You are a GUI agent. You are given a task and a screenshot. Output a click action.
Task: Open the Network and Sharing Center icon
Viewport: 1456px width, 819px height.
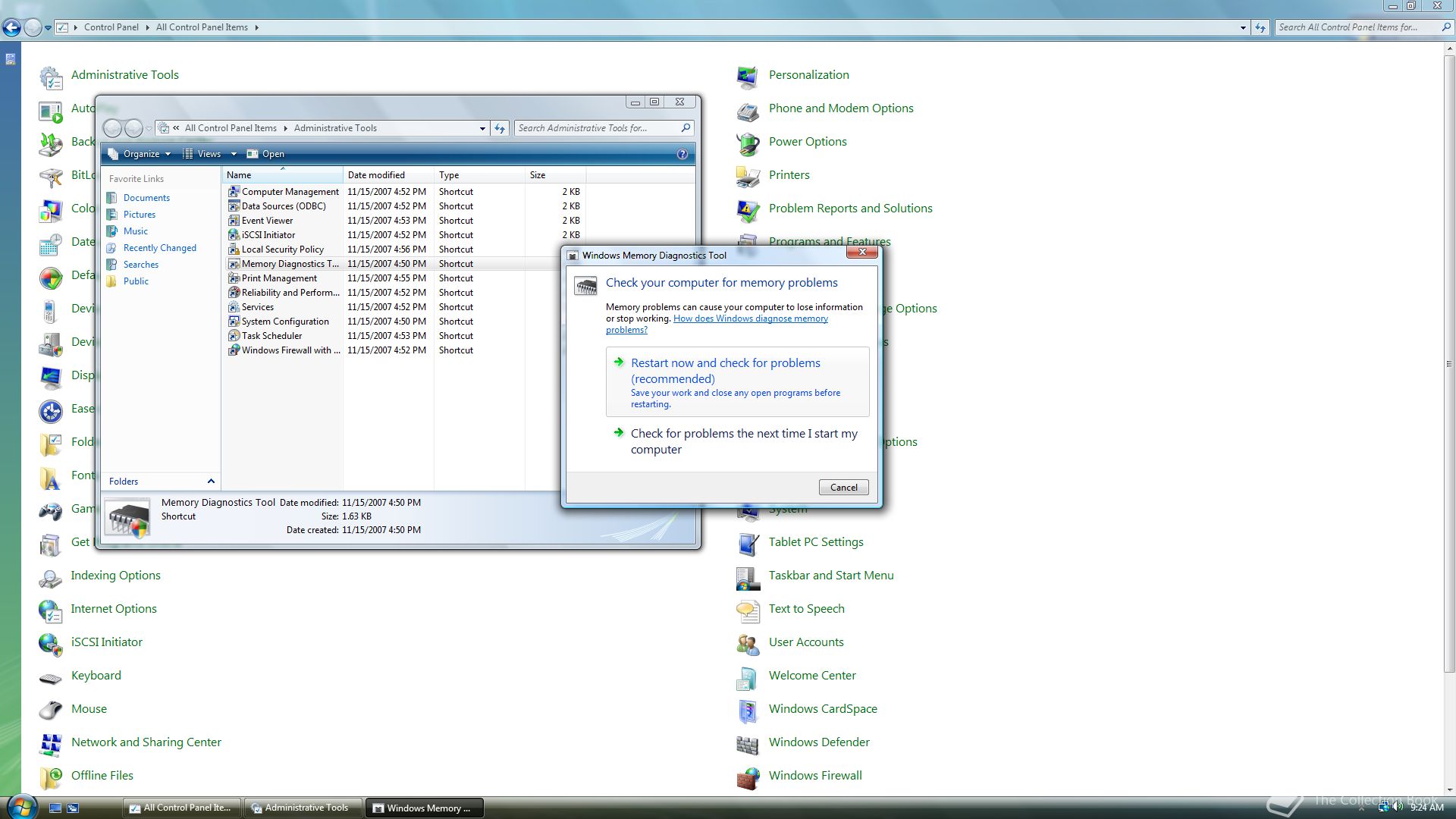[51, 744]
